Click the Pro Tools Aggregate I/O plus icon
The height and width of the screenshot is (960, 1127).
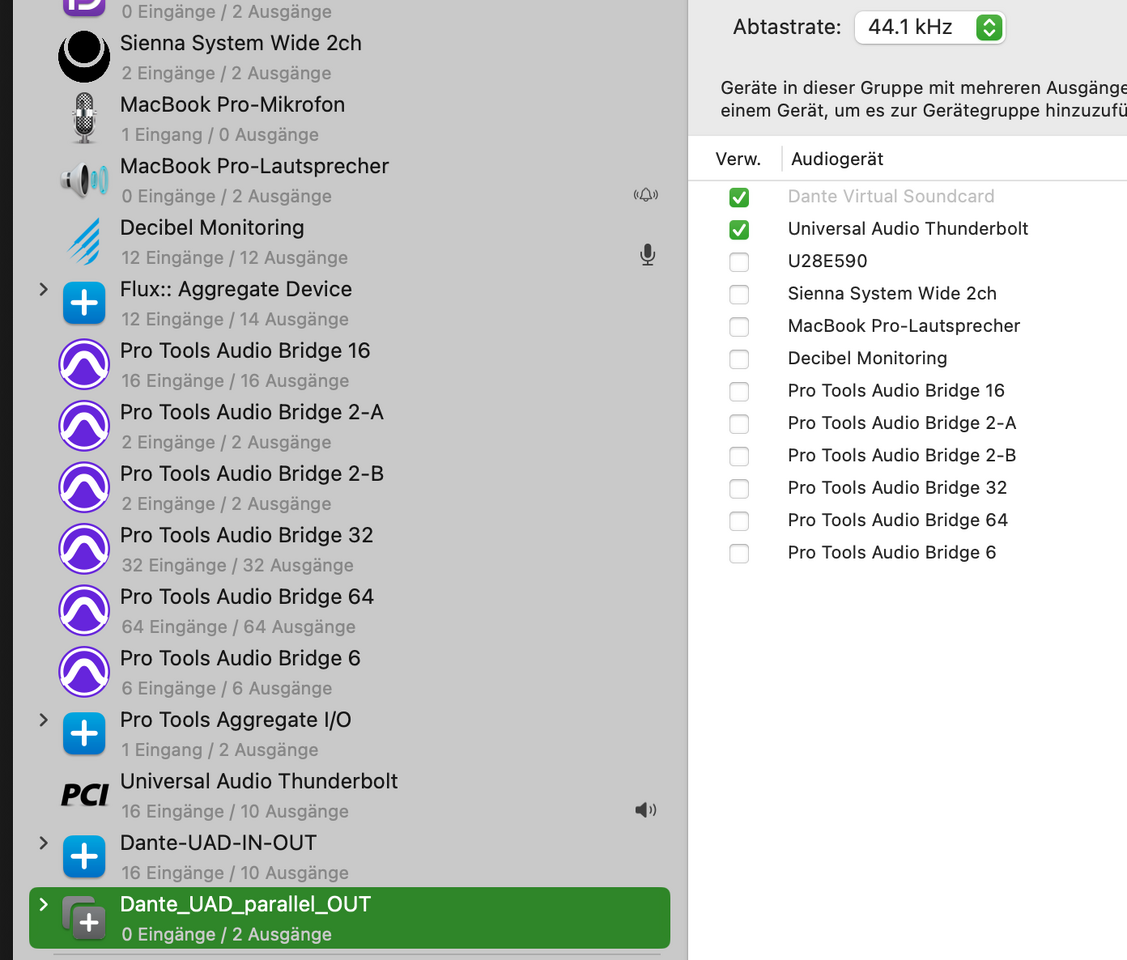84,734
